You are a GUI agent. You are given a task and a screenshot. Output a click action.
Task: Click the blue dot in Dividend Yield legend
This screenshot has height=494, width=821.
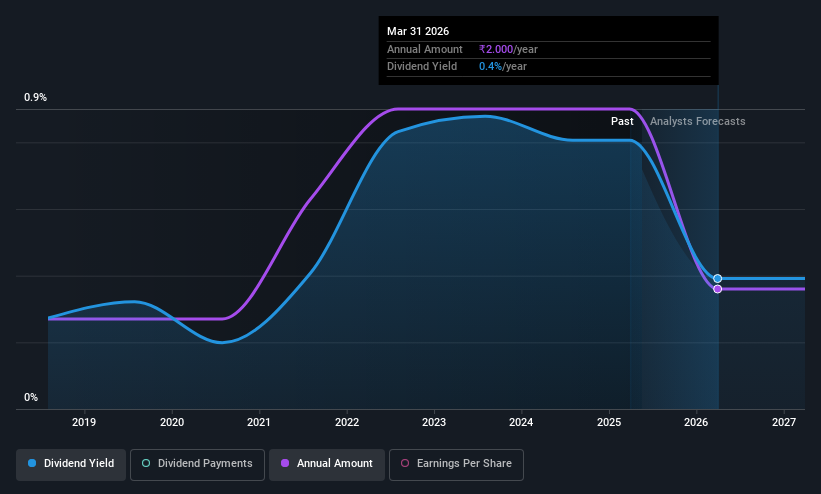coord(32,463)
